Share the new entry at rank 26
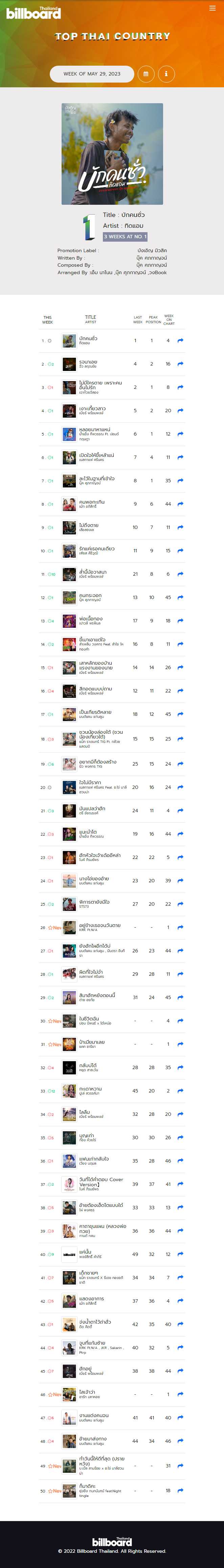 click(x=180, y=927)
